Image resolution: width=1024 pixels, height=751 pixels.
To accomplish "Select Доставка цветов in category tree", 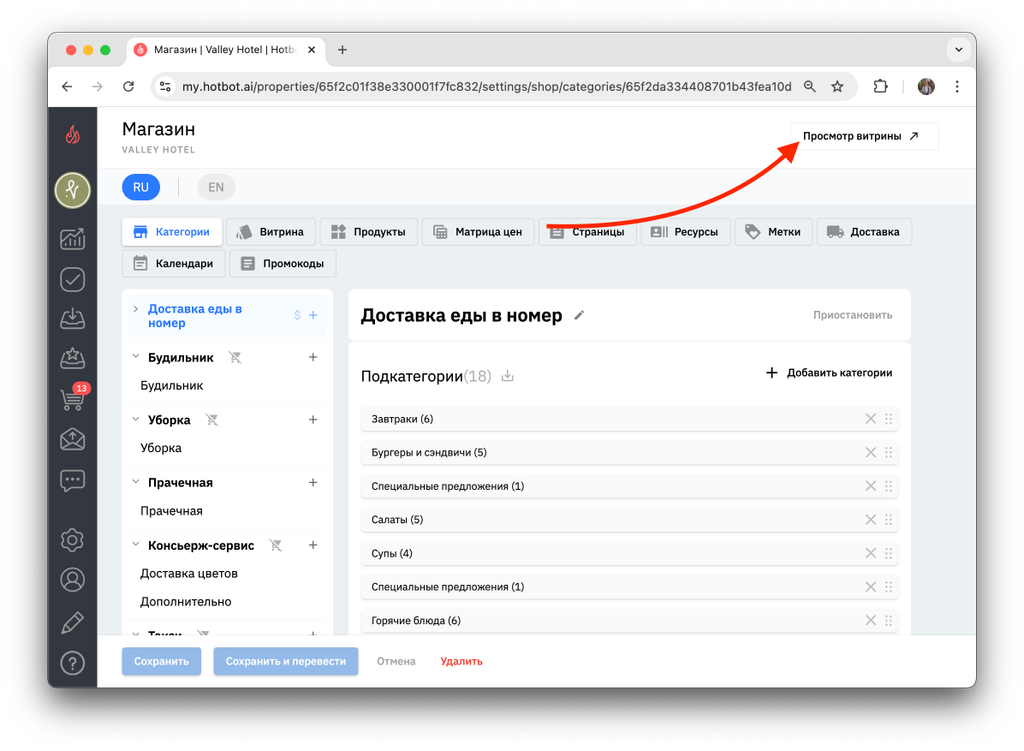I will [189, 573].
